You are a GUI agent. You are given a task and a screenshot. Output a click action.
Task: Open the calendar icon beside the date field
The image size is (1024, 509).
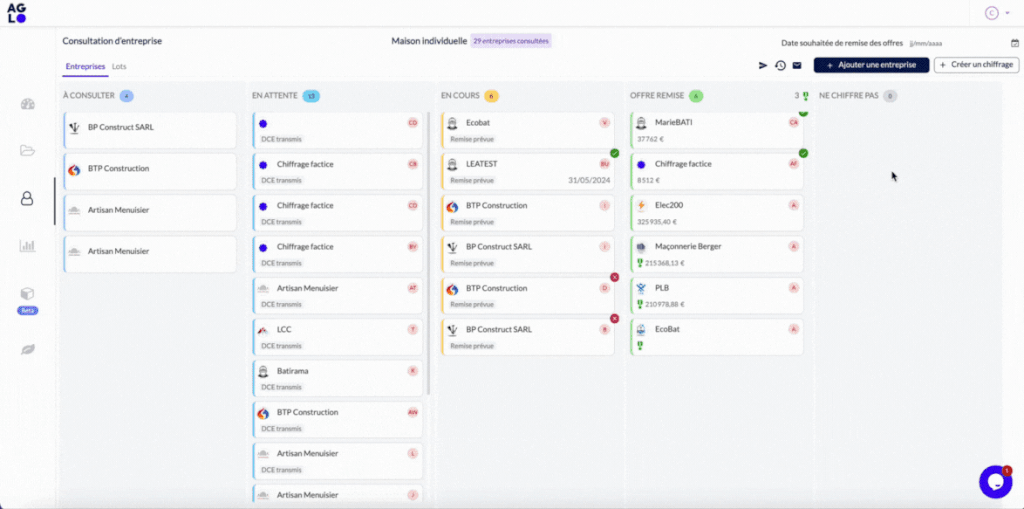[1015, 43]
